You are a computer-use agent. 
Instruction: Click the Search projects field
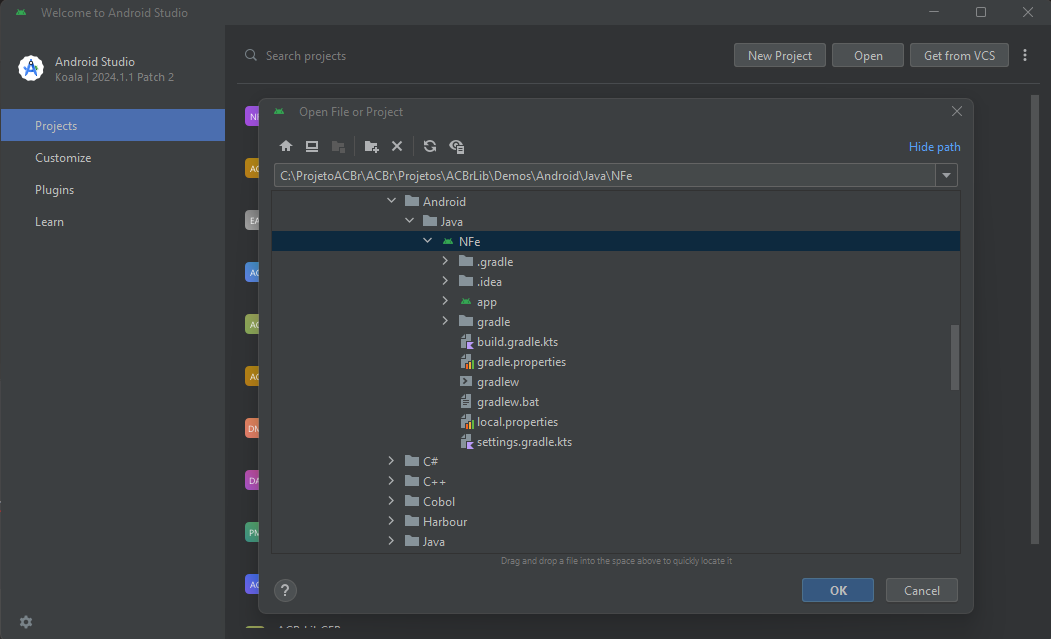click(306, 56)
